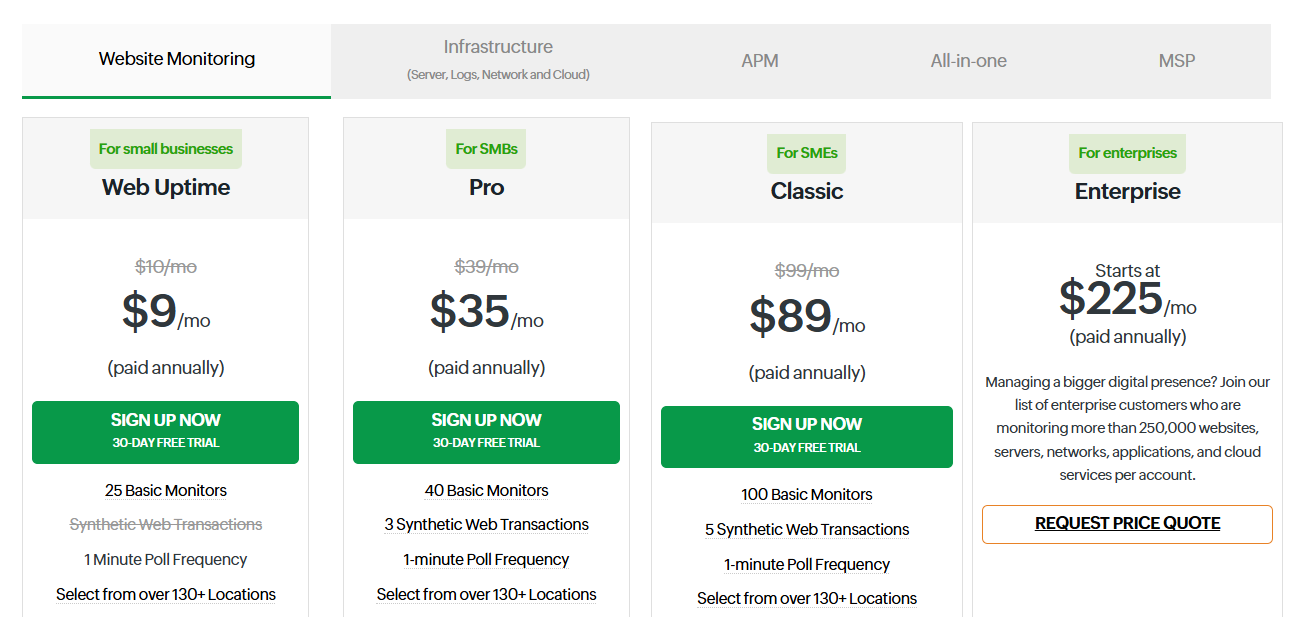Sign up for the Classic plan

pyautogui.click(x=807, y=437)
